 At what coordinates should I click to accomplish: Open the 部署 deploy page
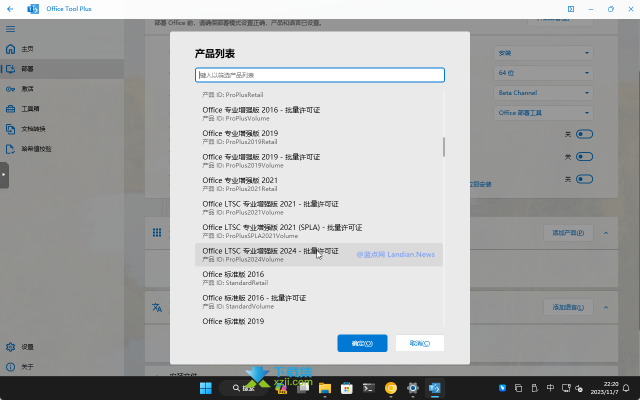pos(62,69)
